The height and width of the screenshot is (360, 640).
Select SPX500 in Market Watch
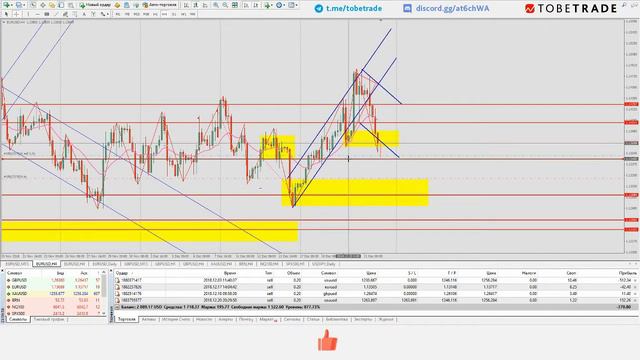(18, 313)
